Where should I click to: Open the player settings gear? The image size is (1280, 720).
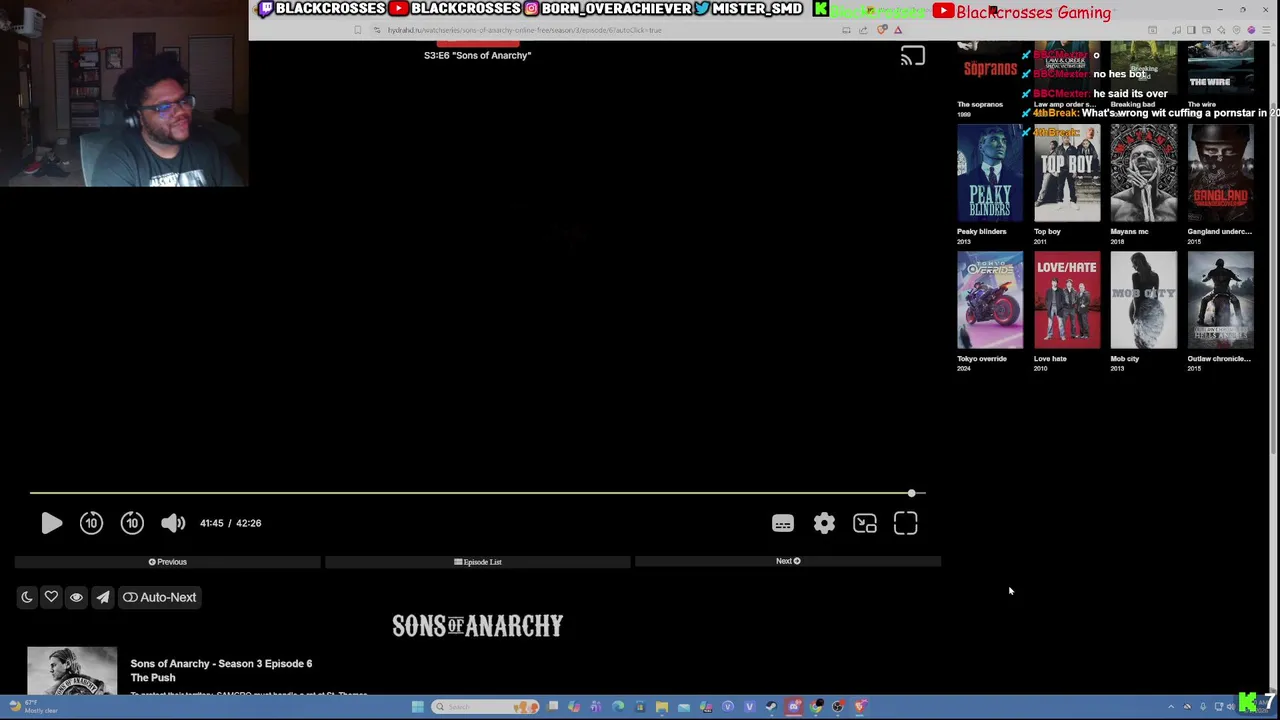tap(824, 523)
